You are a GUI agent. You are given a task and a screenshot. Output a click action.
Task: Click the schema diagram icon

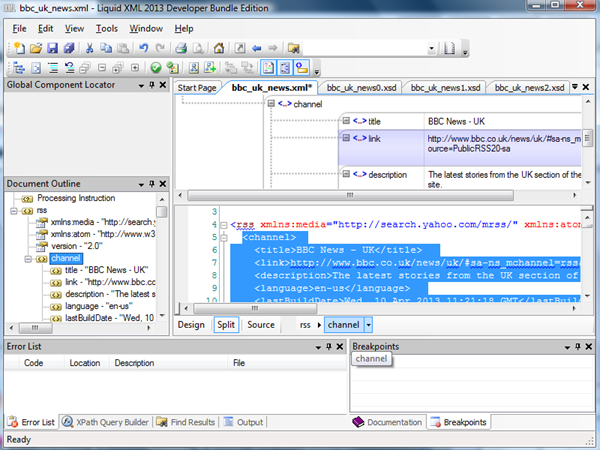(x=194, y=68)
